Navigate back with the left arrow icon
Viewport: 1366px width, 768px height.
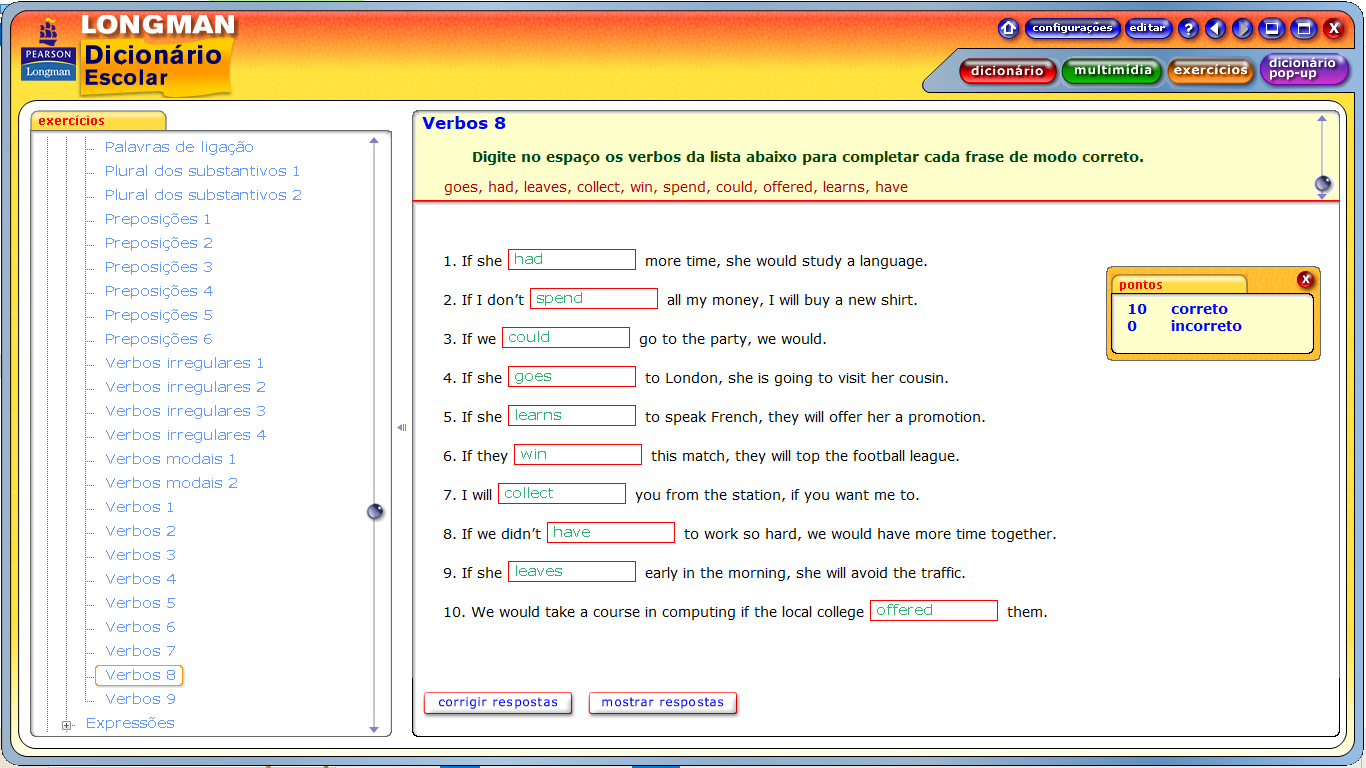point(1215,28)
